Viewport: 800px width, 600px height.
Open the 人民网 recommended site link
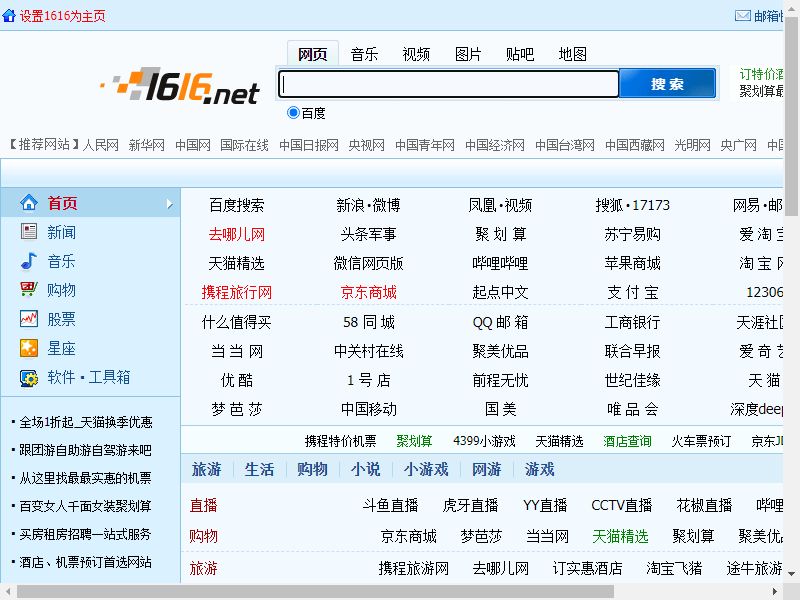[x=101, y=145]
